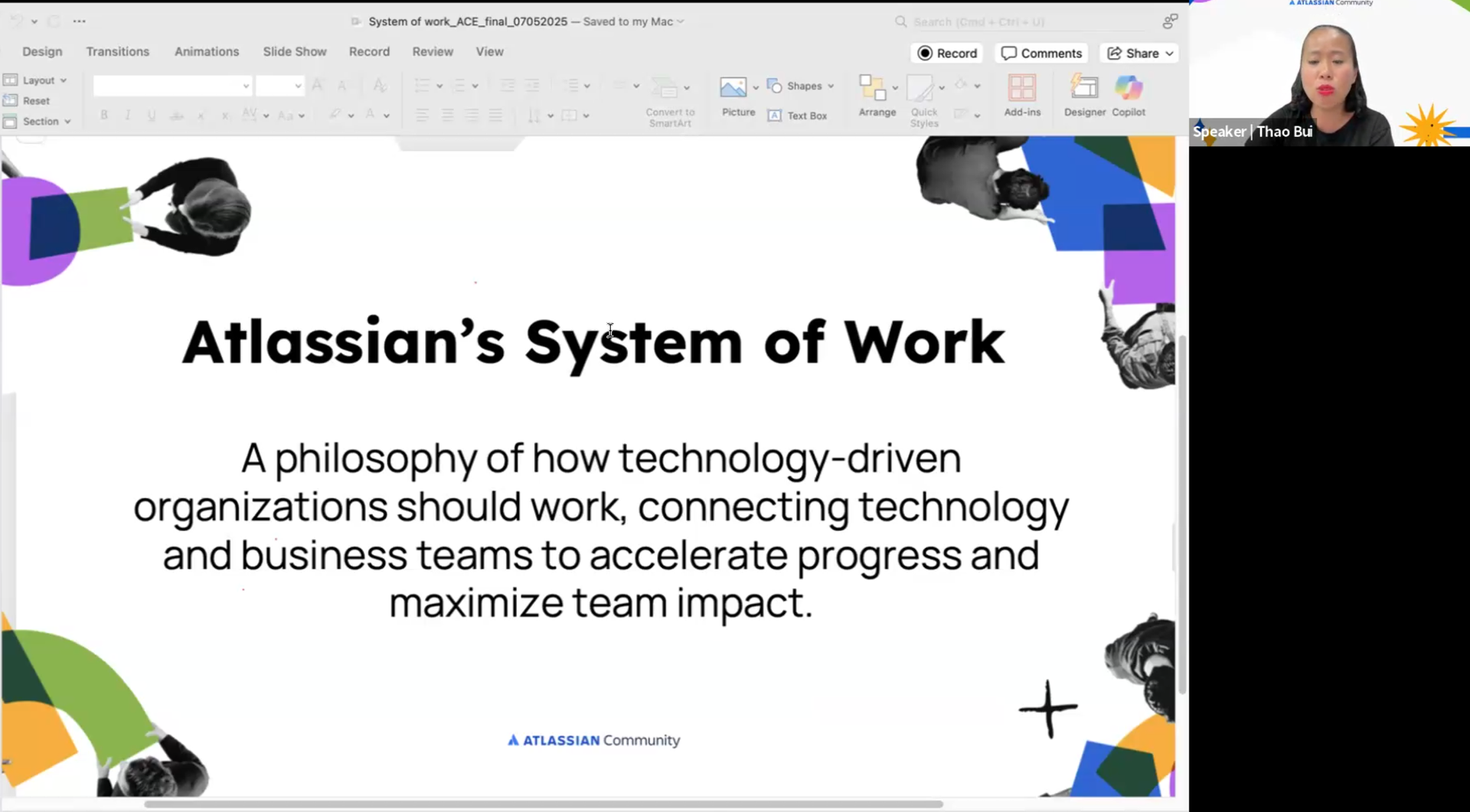Expand the Picture dropdown arrow

(756, 88)
